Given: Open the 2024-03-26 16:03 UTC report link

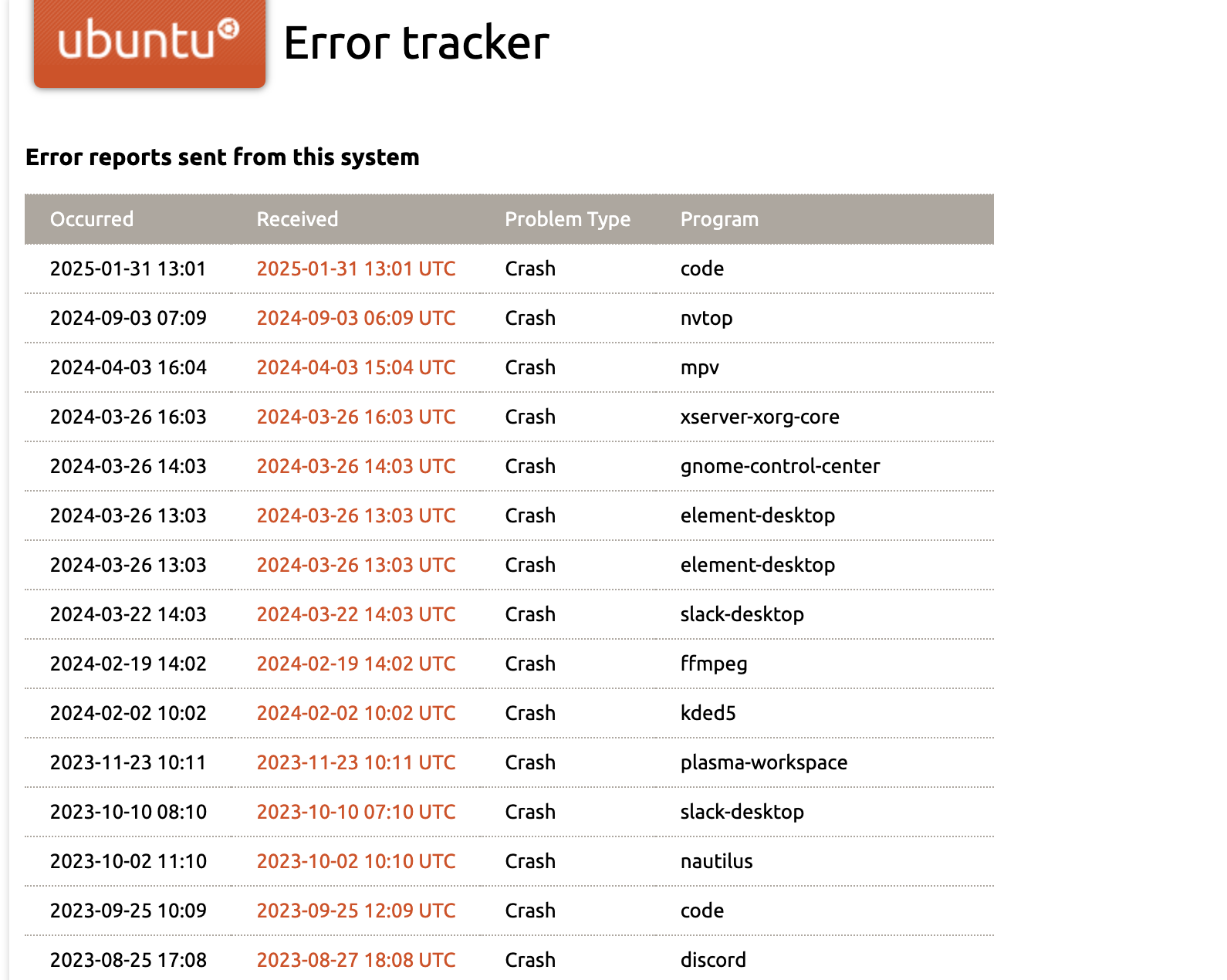Looking at the screenshot, I should (x=356, y=417).
